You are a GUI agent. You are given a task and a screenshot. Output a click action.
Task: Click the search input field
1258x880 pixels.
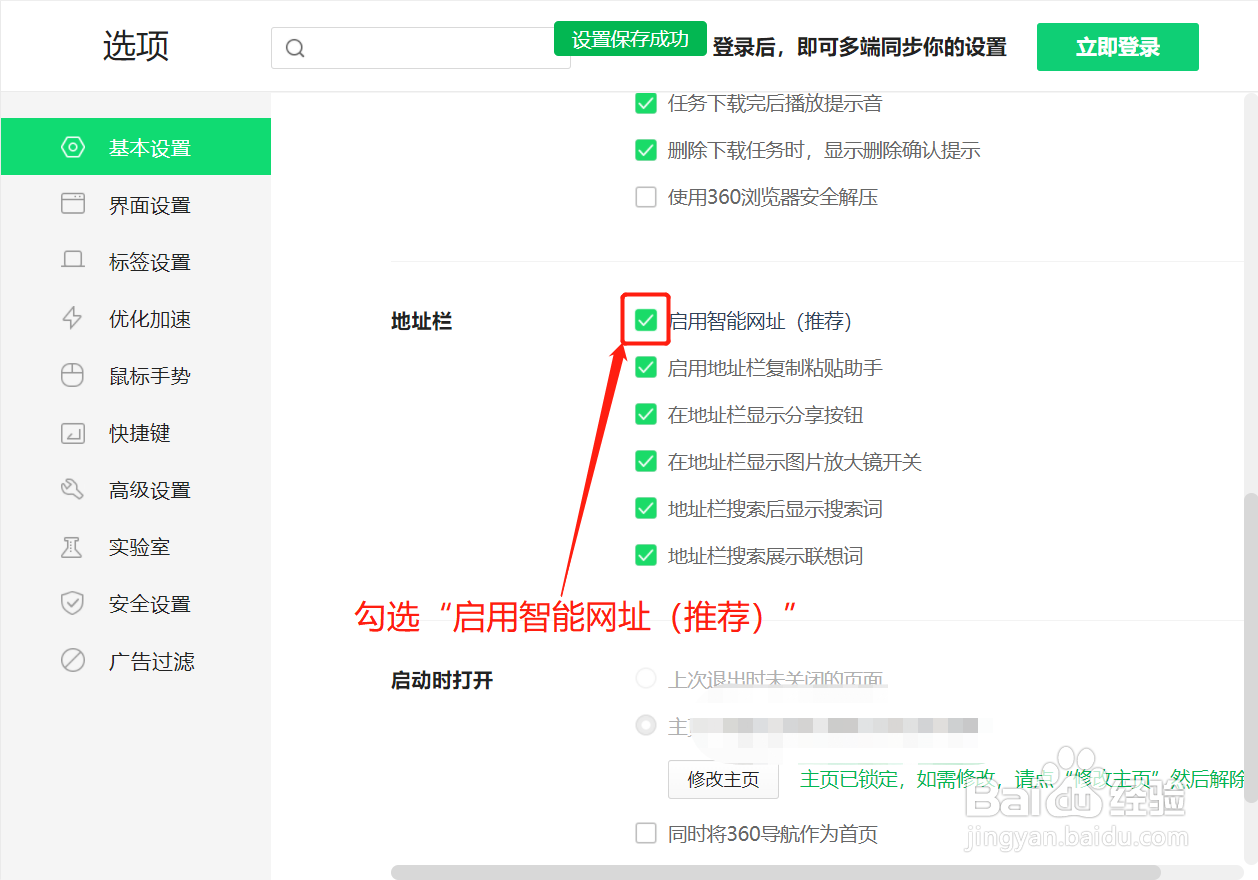[420, 47]
